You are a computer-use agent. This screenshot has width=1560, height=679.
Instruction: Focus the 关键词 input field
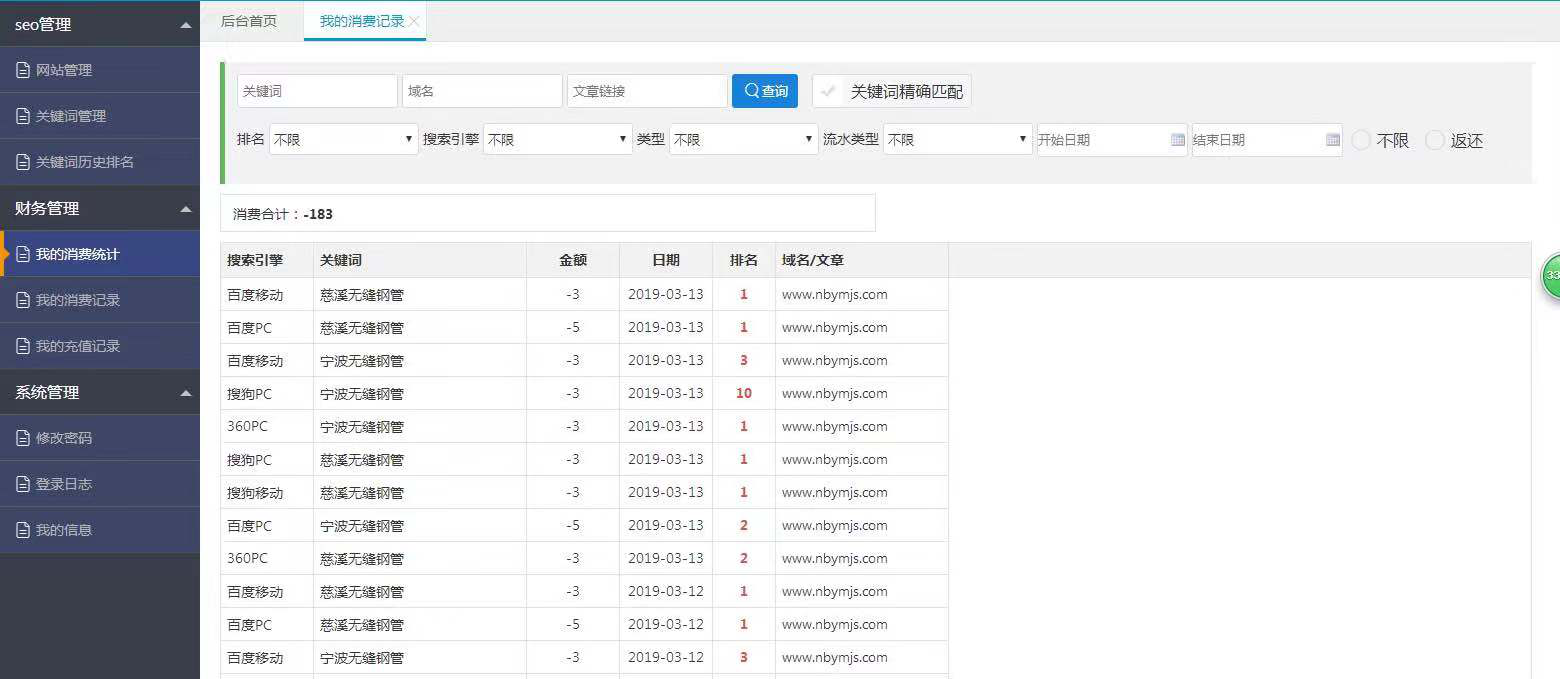(x=317, y=91)
